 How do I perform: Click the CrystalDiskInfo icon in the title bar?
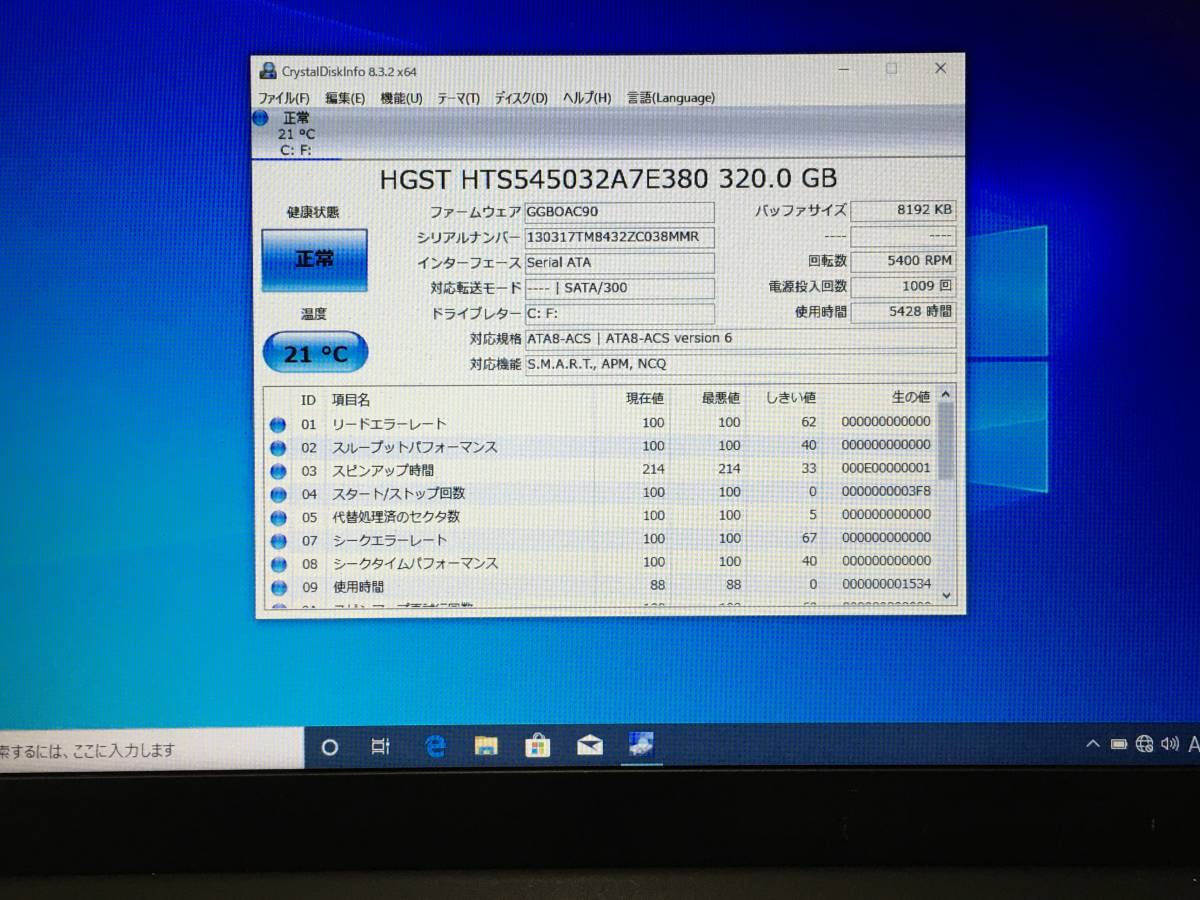coord(267,68)
